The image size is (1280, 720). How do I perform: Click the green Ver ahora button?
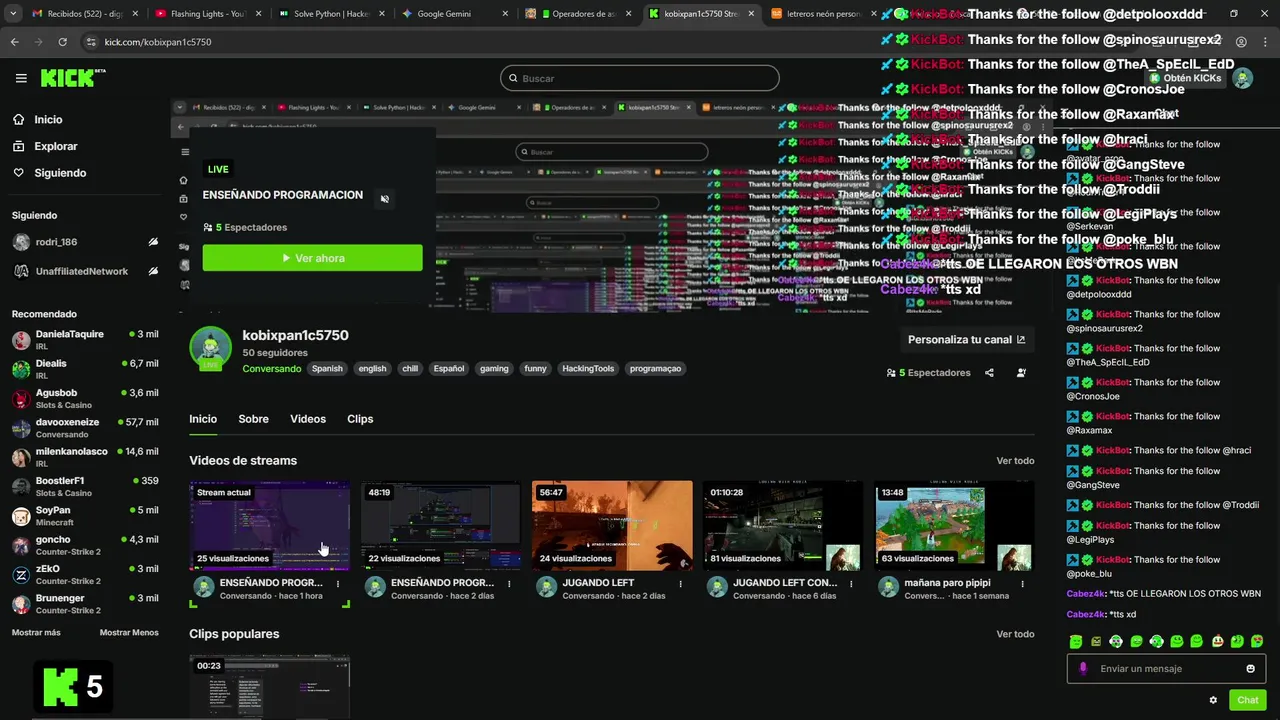click(312, 258)
